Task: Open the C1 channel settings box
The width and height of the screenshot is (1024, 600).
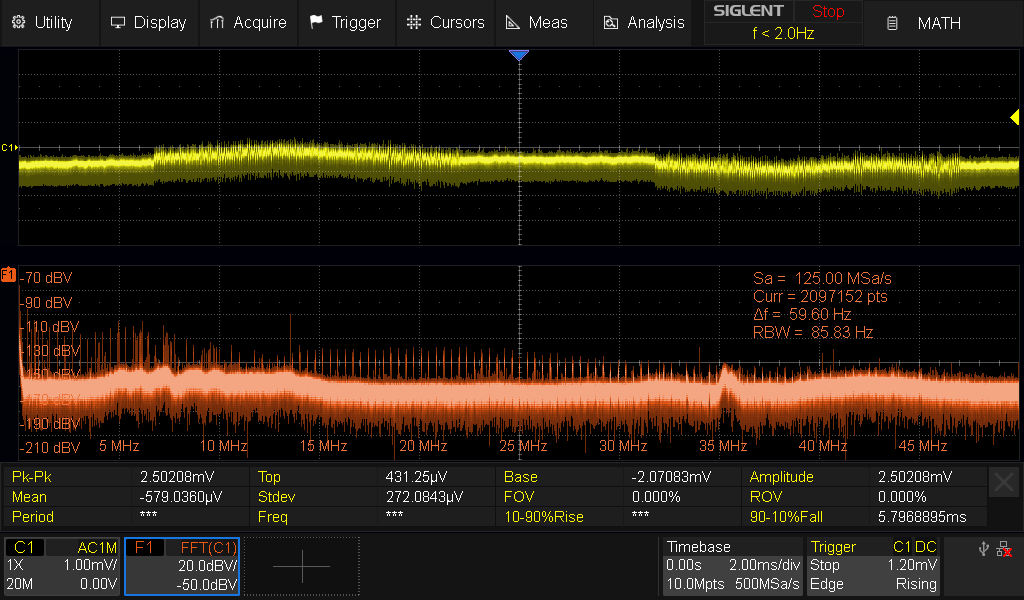Action: (63, 566)
